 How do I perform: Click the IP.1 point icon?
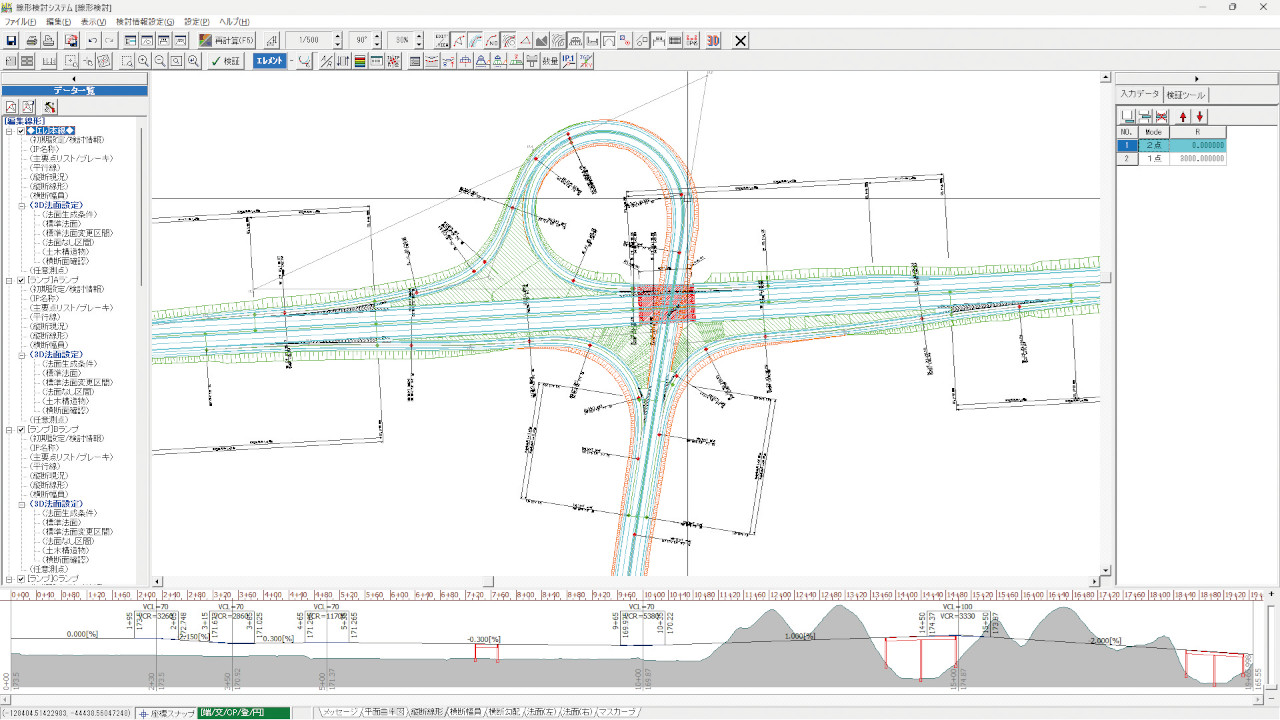pos(568,61)
